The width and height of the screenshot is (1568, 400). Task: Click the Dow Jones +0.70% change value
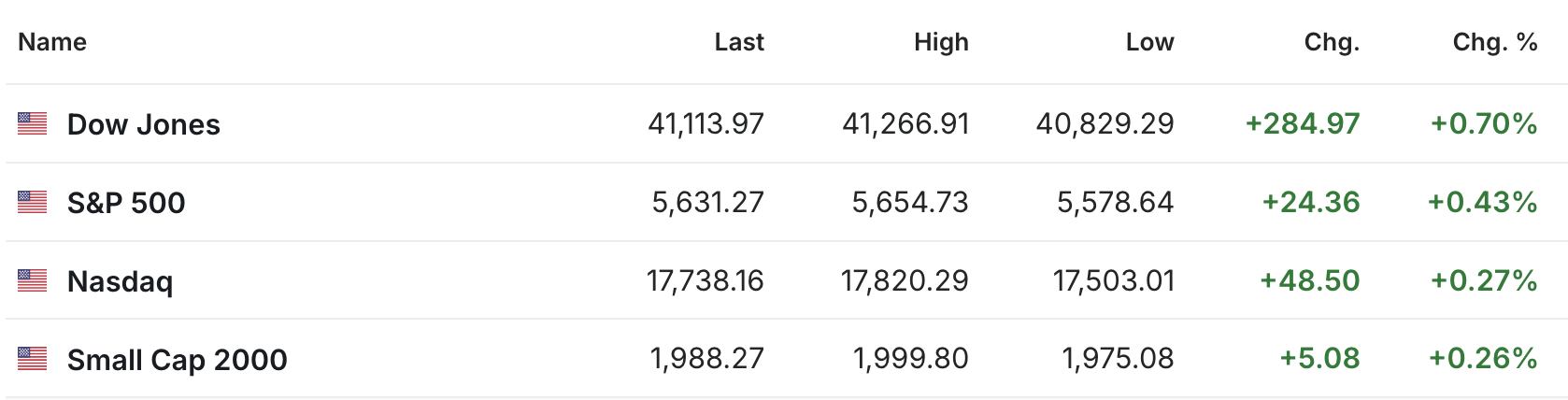[1484, 123]
